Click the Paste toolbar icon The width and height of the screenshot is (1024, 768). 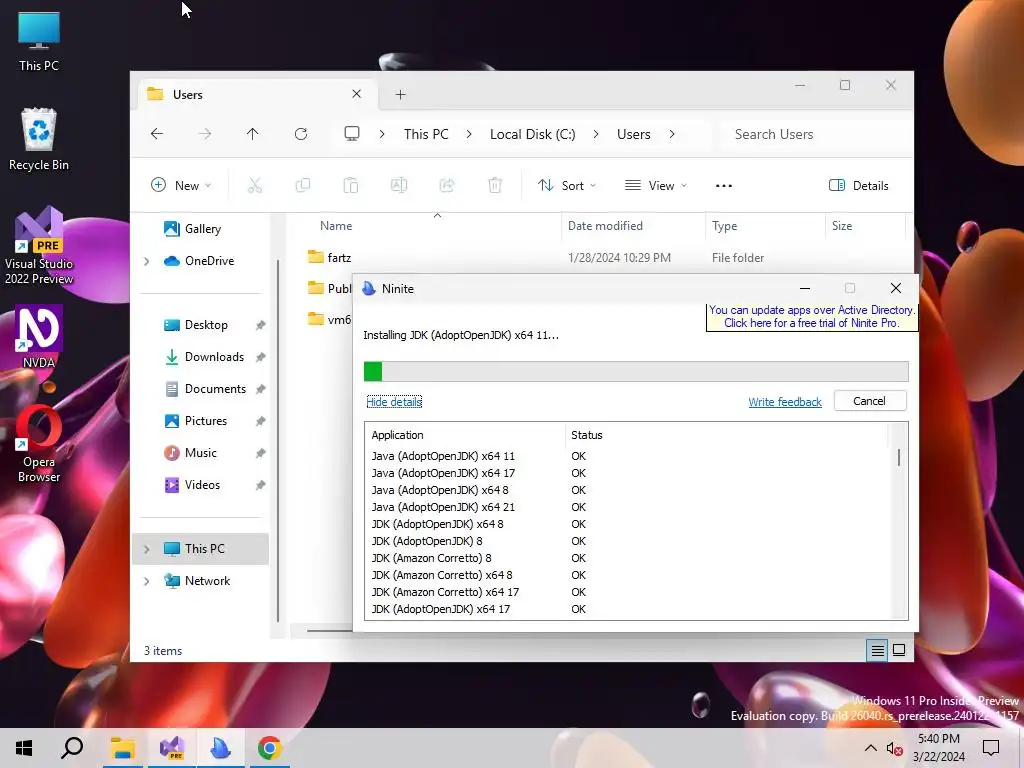click(x=351, y=185)
